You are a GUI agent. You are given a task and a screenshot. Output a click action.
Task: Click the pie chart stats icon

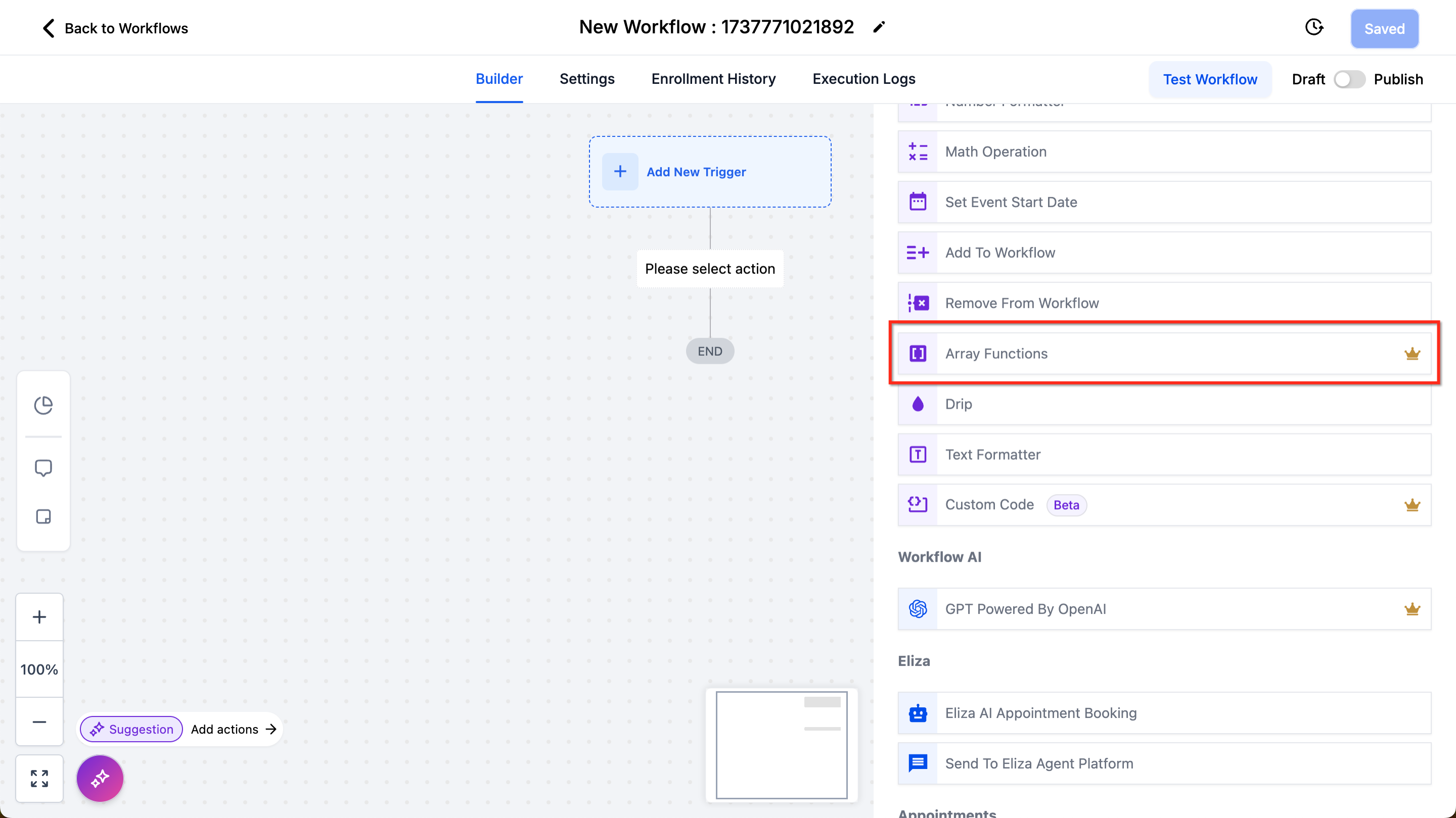click(x=43, y=405)
